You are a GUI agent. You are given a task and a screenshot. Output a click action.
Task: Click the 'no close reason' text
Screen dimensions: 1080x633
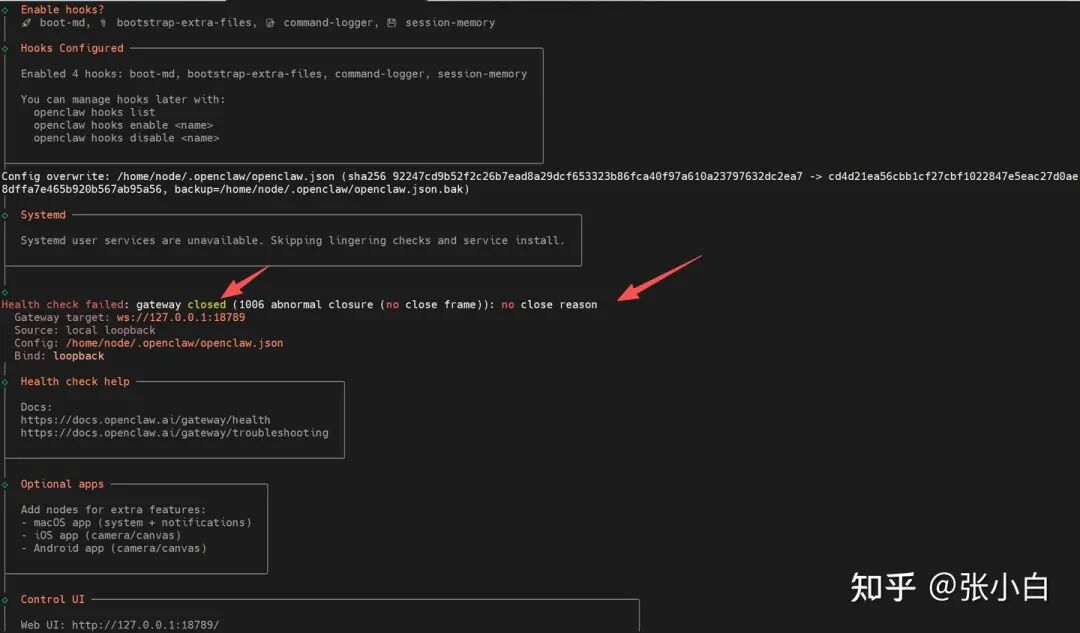point(549,304)
